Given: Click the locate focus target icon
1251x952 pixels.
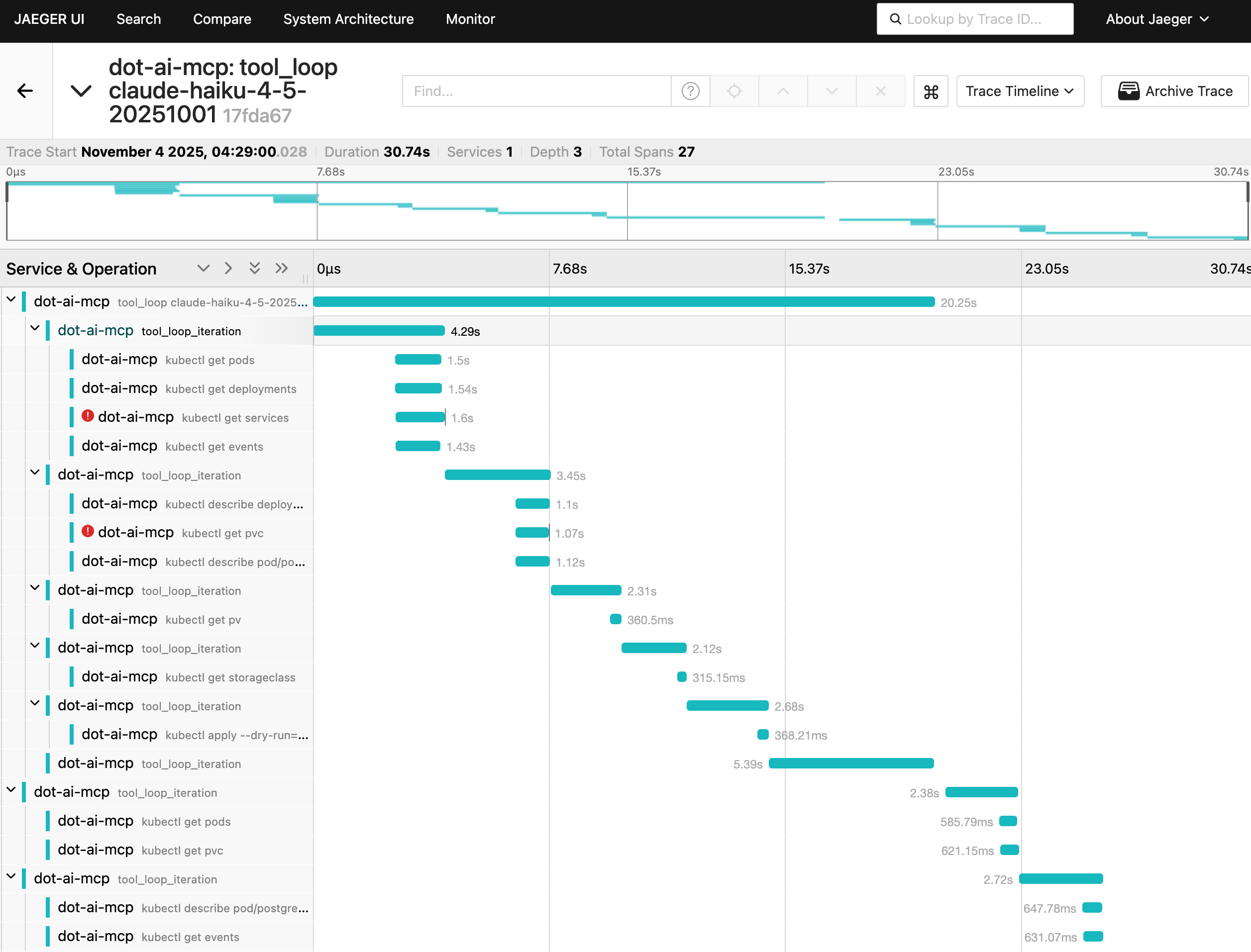Looking at the screenshot, I should click(x=734, y=91).
